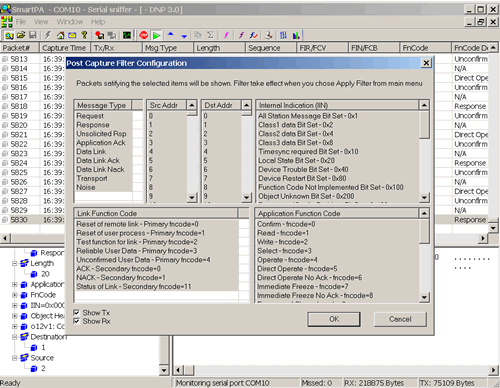Viewport: 500px width, 388px height.
Task: Select packet row 5830 in packet list
Action: tap(33, 220)
